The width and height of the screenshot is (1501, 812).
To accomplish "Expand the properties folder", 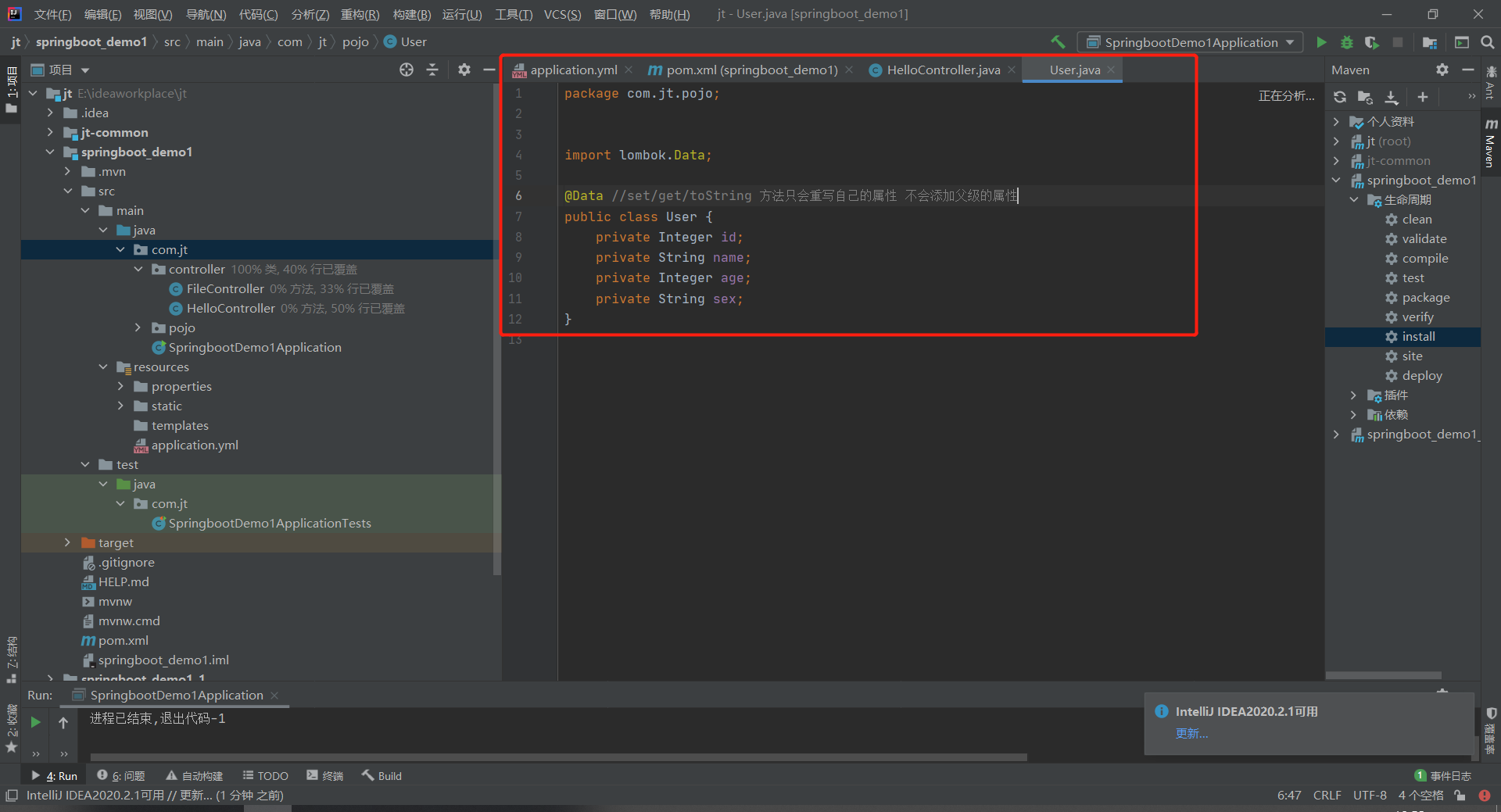I will (120, 387).
